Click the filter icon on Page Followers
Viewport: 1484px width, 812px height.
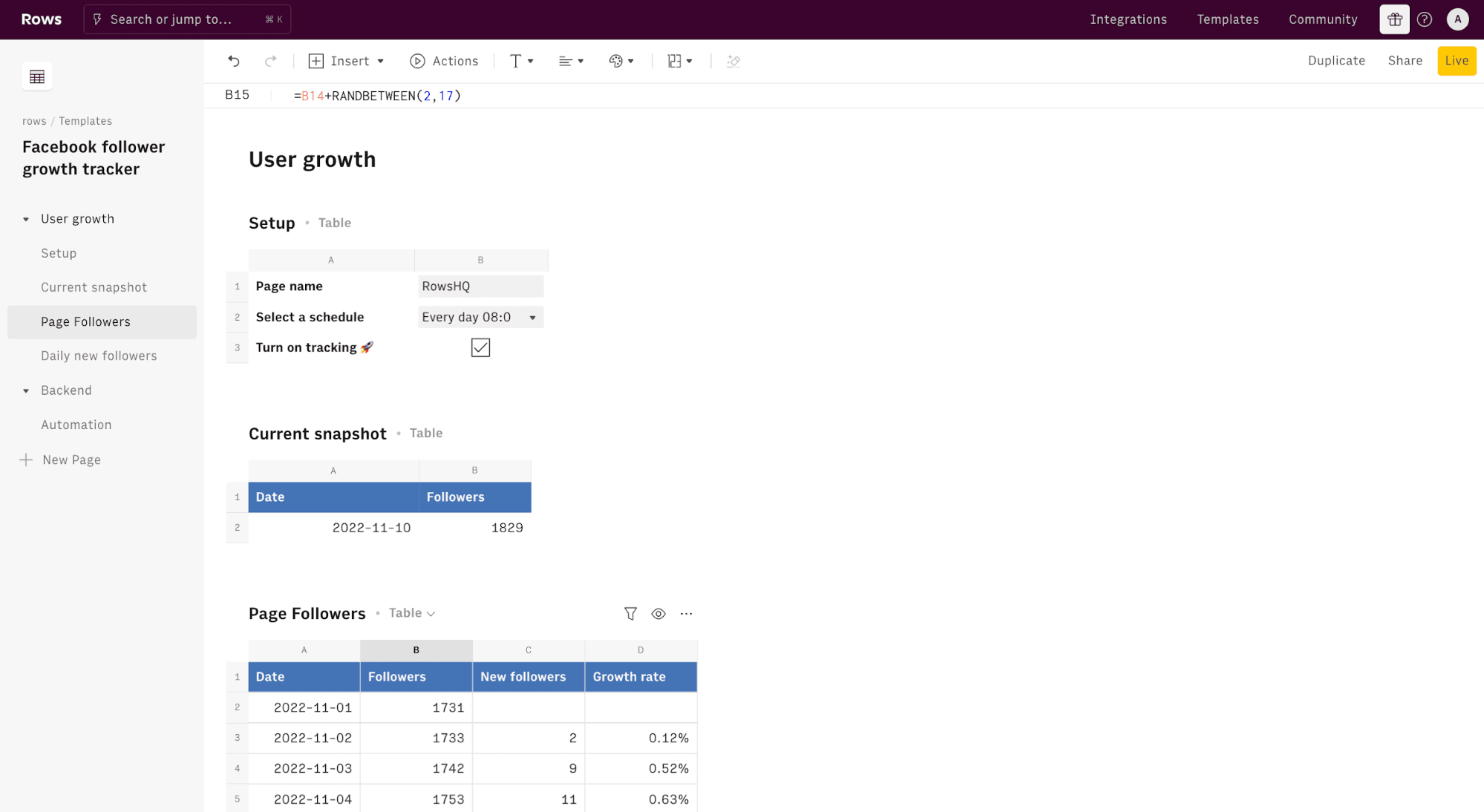630,613
